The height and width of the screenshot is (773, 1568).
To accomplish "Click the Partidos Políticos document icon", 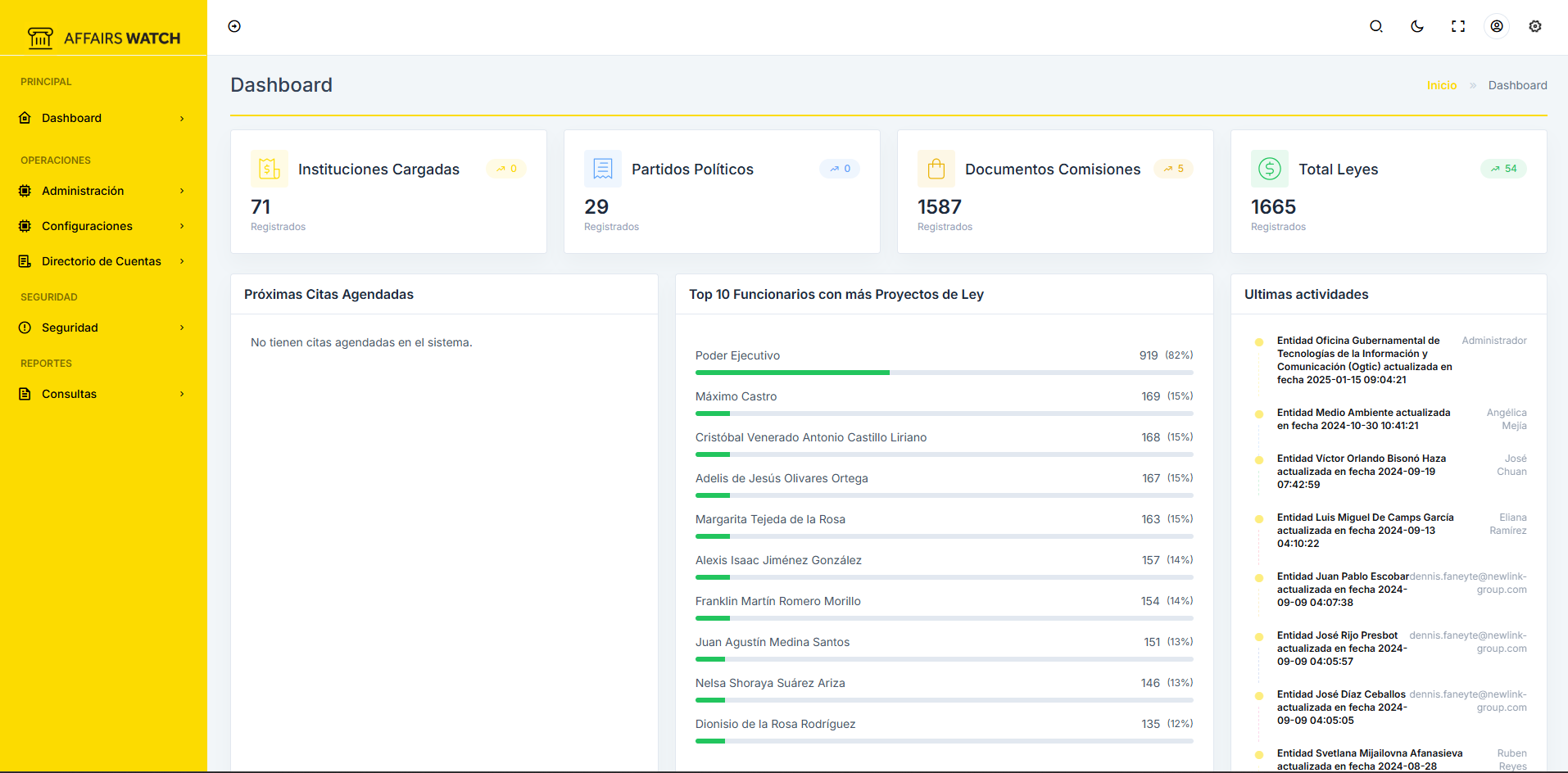I will click(602, 169).
